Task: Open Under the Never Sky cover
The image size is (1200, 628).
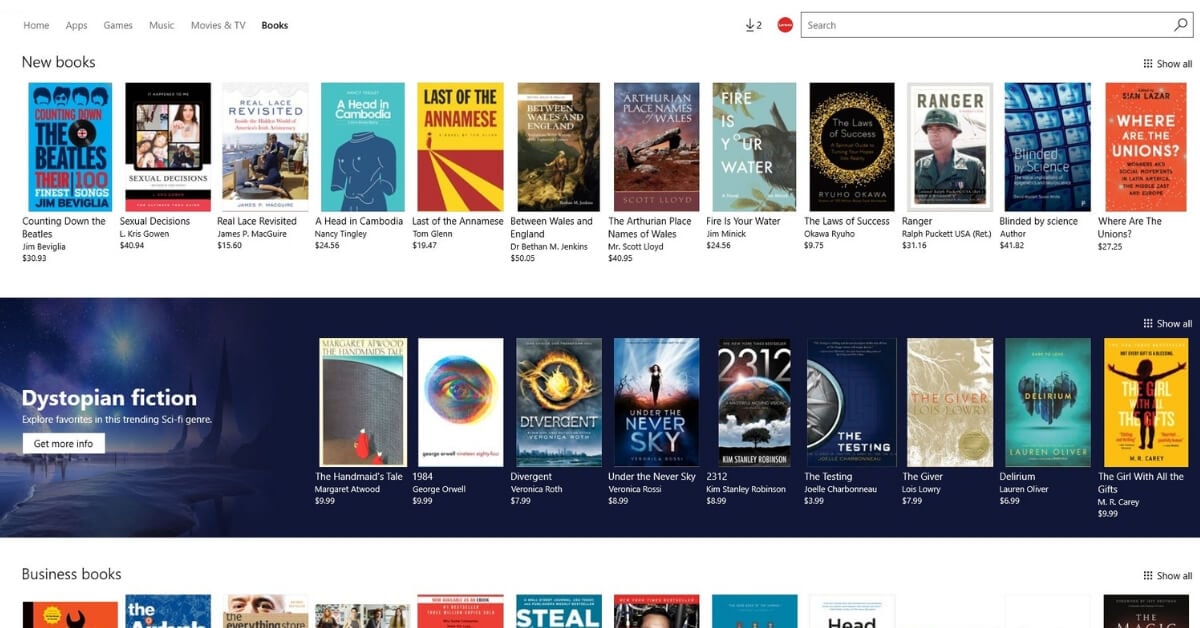Action: pos(656,402)
